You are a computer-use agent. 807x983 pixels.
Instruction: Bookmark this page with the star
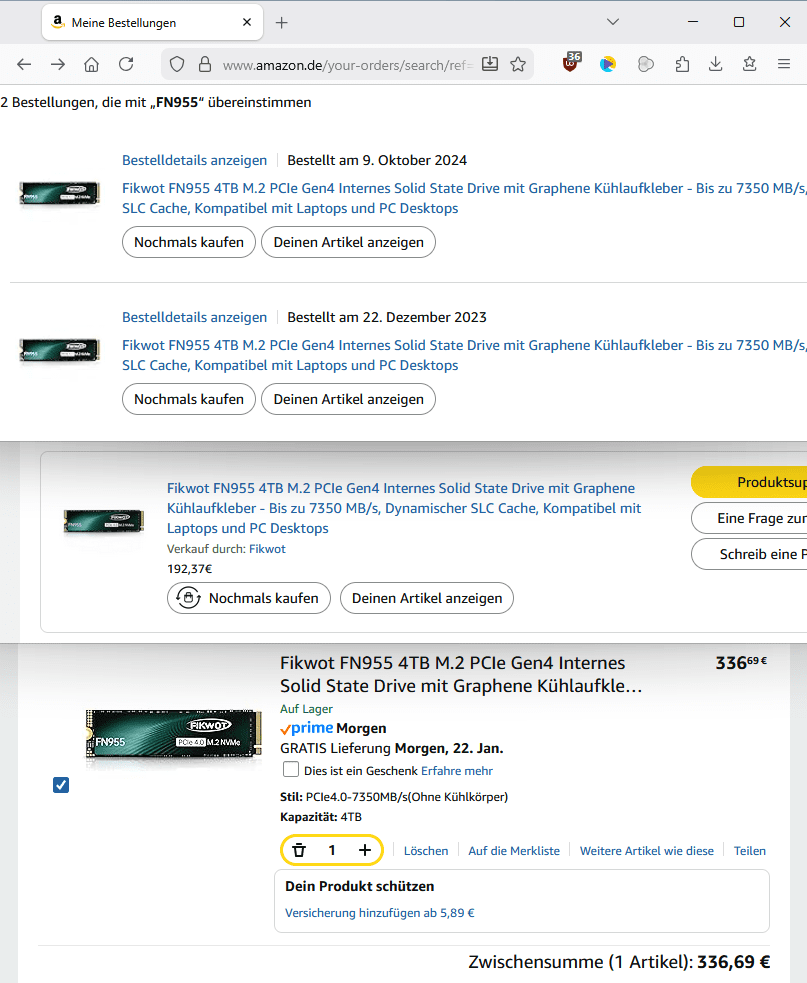point(518,64)
